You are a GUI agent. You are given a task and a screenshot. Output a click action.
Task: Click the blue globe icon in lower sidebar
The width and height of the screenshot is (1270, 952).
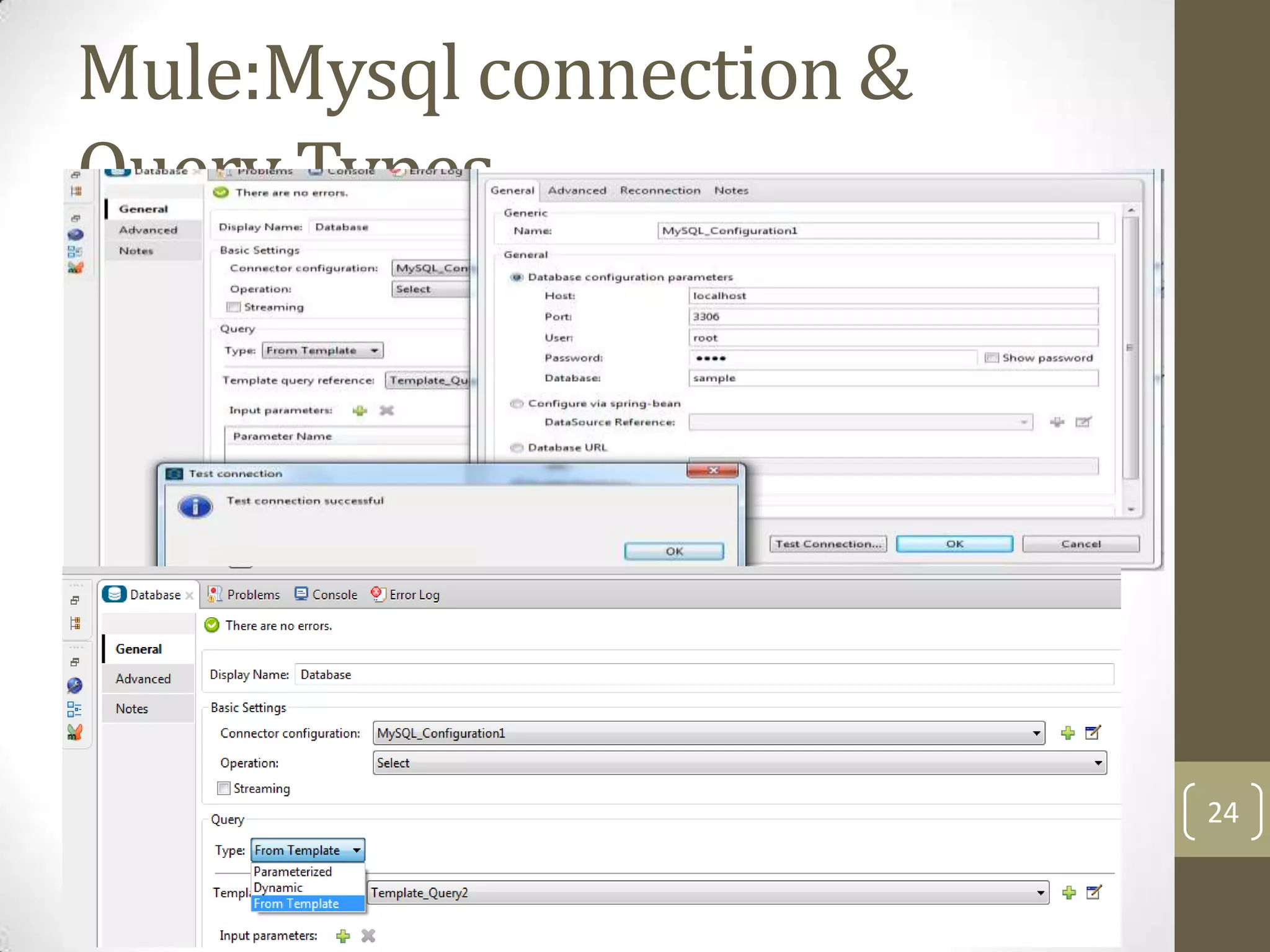point(74,685)
